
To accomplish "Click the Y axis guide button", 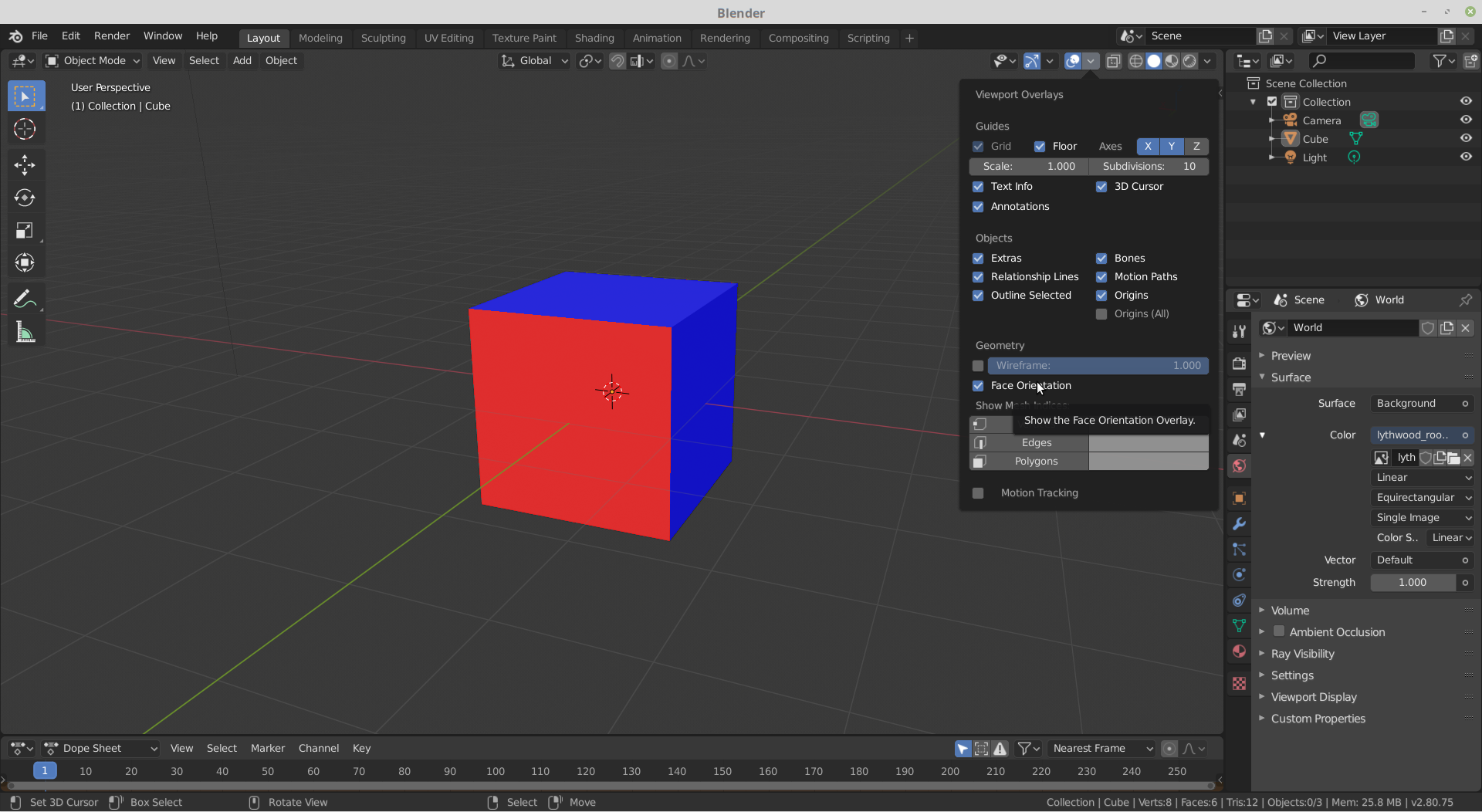I will (1171, 146).
